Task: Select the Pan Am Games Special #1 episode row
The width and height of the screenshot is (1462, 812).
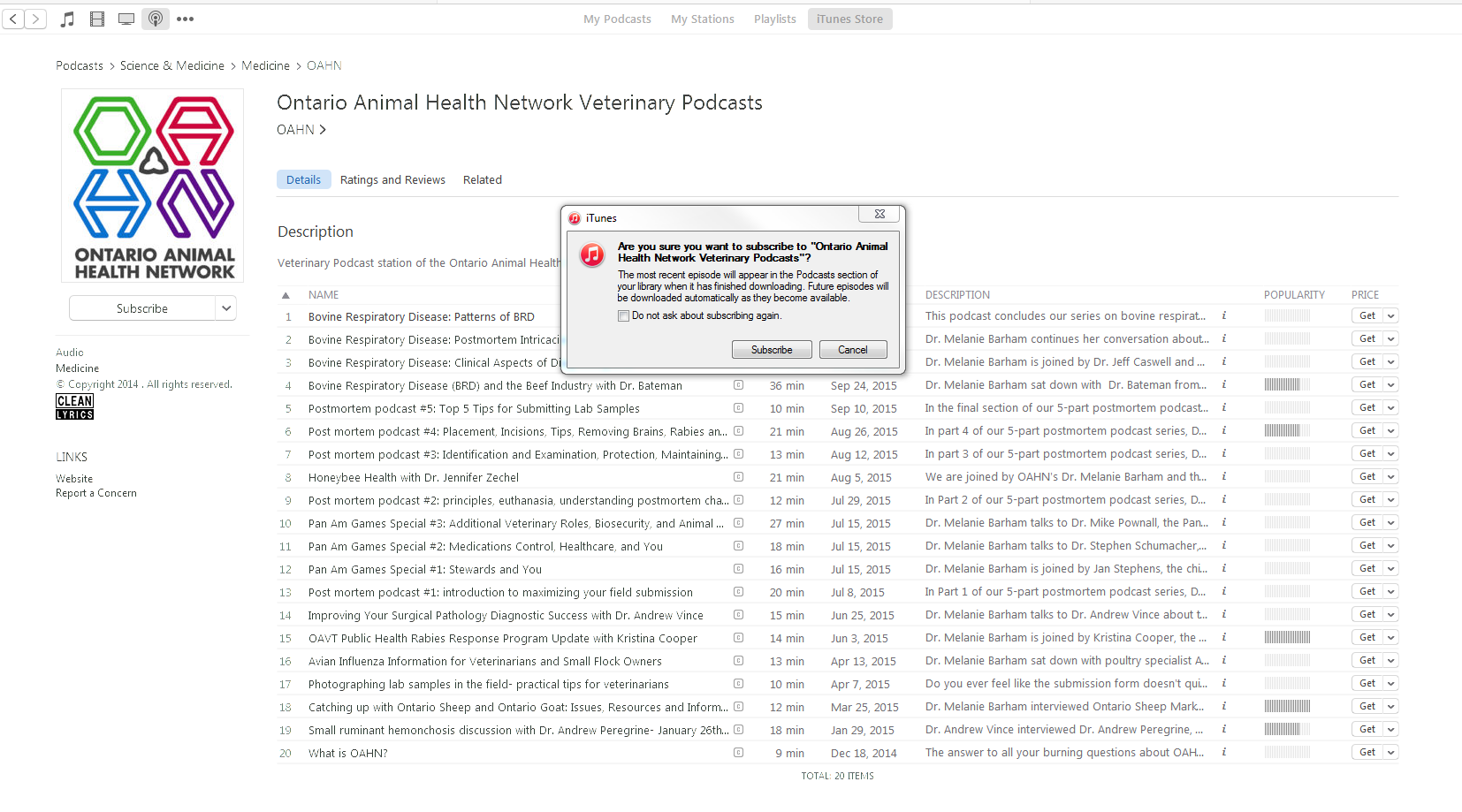Action: (x=838, y=569)
